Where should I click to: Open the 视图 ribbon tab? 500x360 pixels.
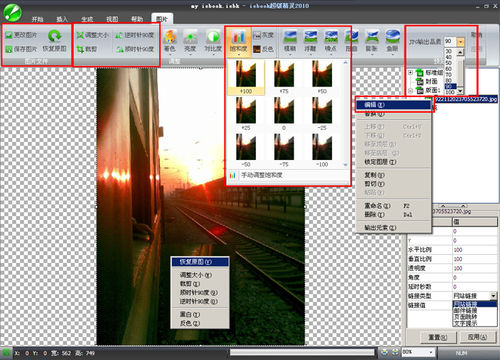tap(112, 19)
